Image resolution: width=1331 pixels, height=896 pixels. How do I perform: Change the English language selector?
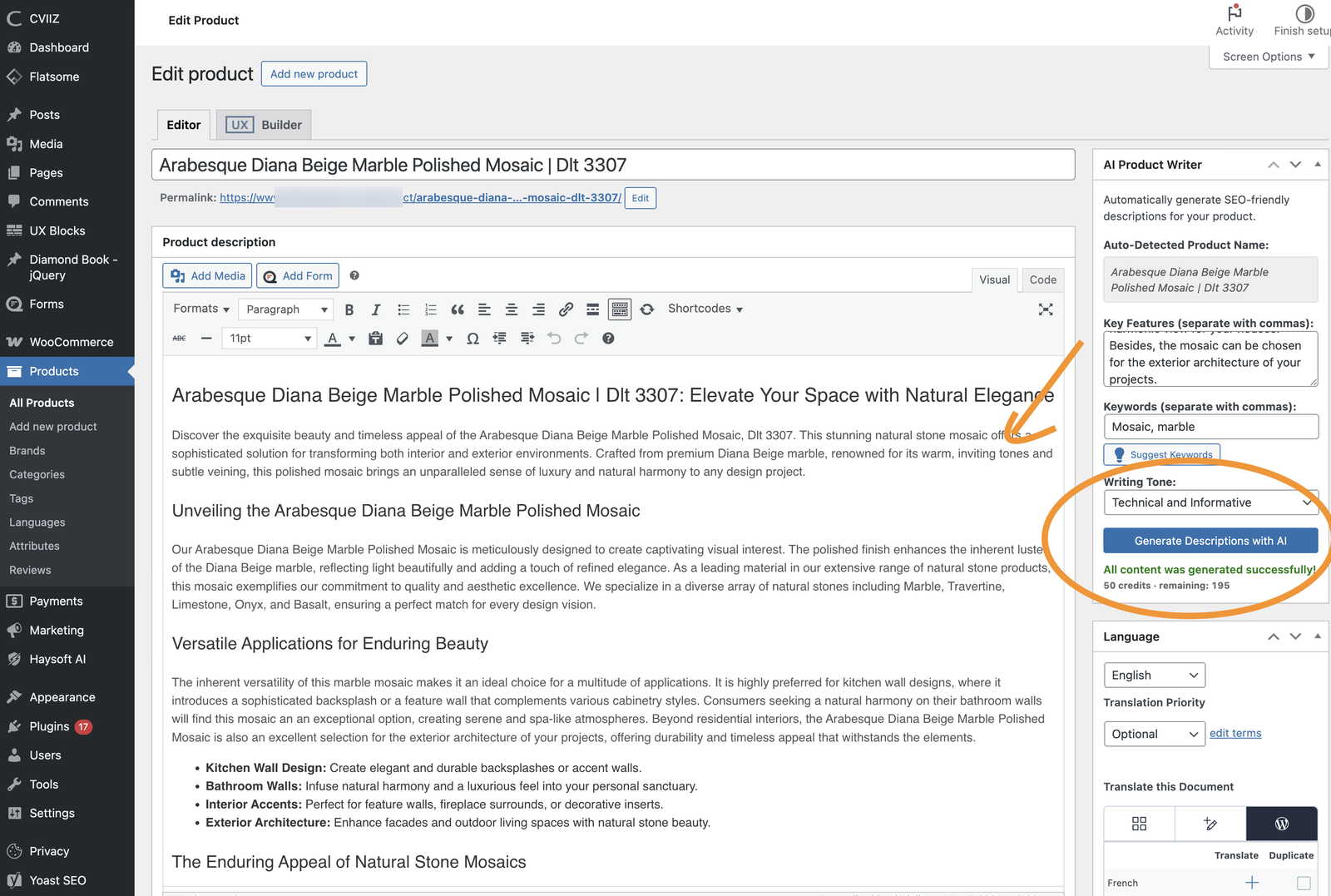[1154, 676]
